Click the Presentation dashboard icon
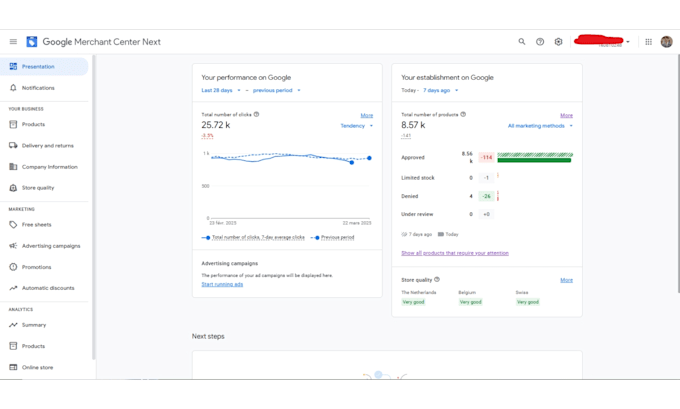The width and height of the screenshot is (680, 409). pos(13,66)
